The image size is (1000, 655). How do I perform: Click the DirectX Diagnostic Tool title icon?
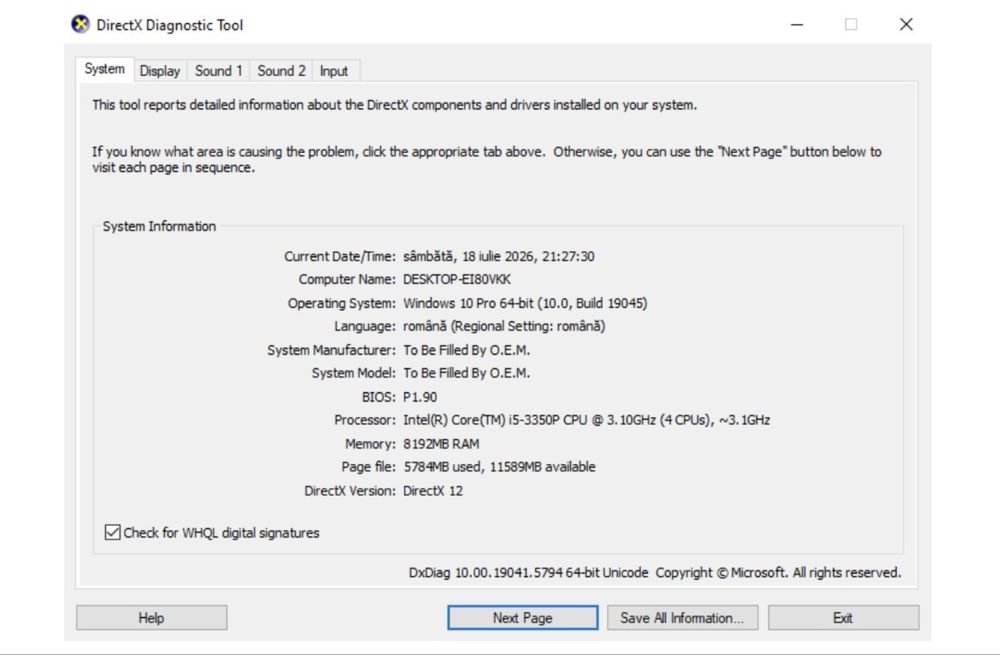pyautogui.click(x=80, y=25)
